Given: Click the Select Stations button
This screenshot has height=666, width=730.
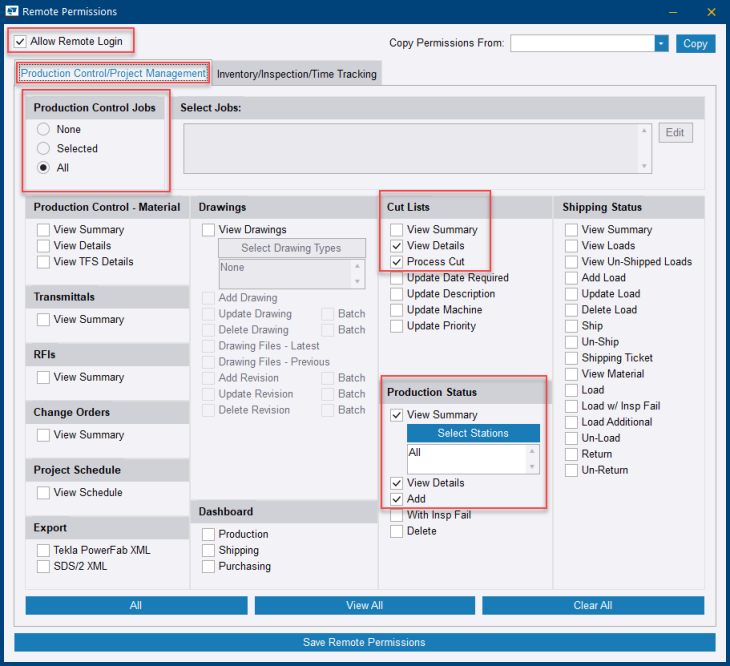Looking at the screenshot, I should (x=473, y=433).
